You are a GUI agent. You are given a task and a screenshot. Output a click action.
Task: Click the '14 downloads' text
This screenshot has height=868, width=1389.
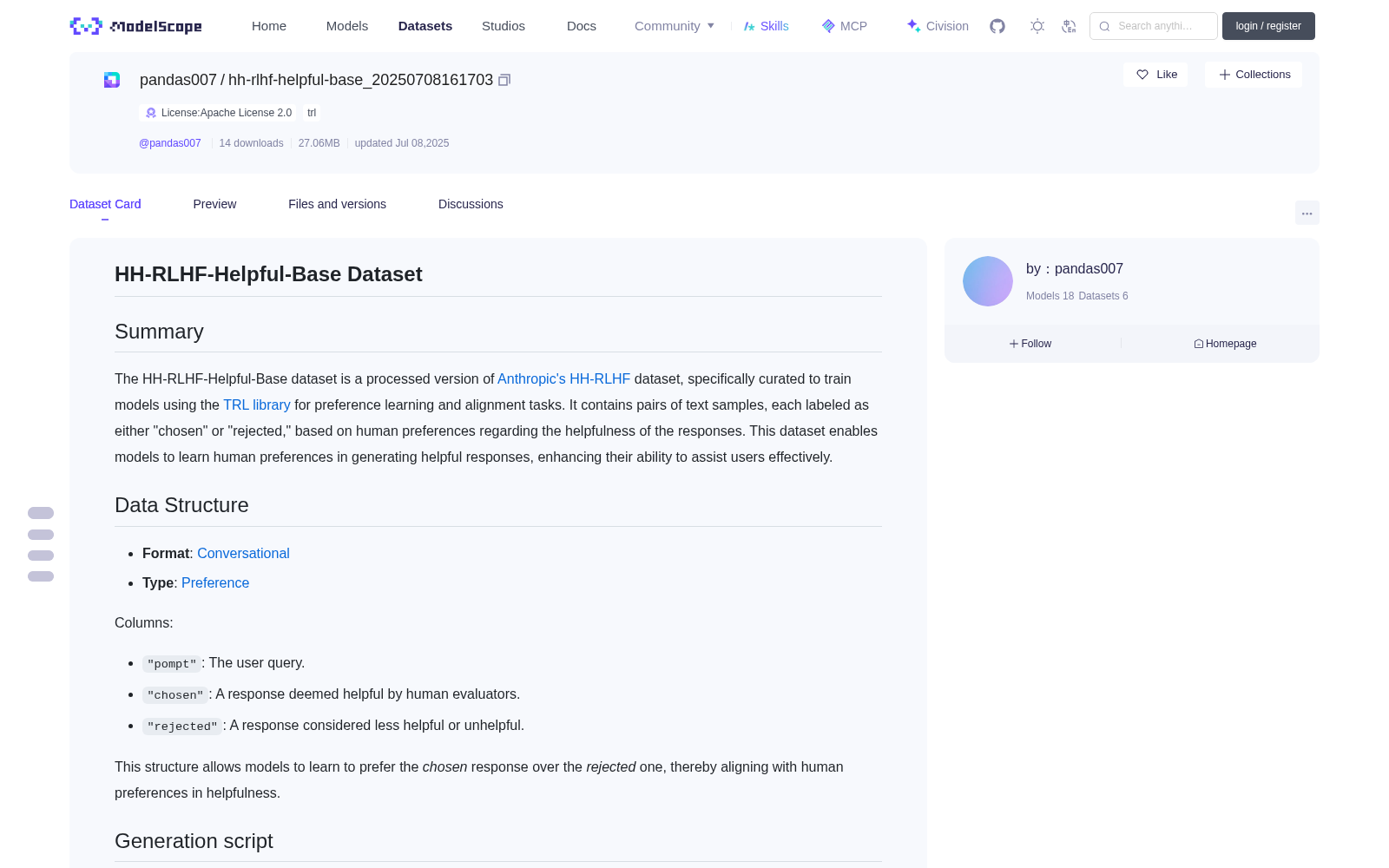tap(251, 143)
